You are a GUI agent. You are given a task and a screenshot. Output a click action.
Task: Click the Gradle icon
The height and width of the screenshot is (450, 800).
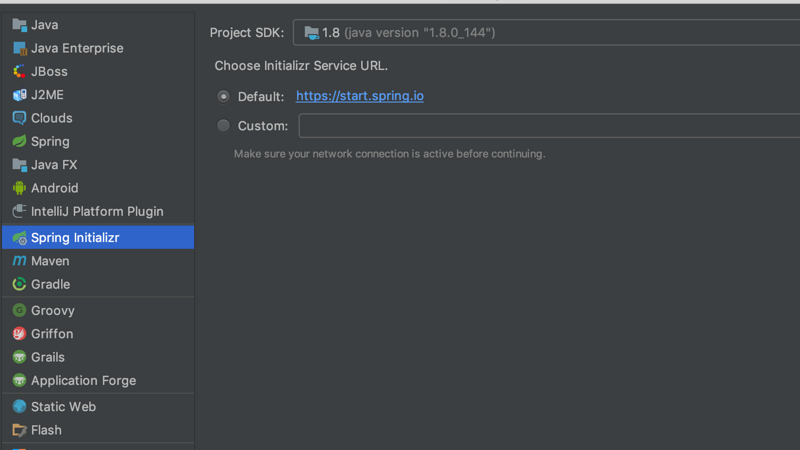(x=19, y=284)
